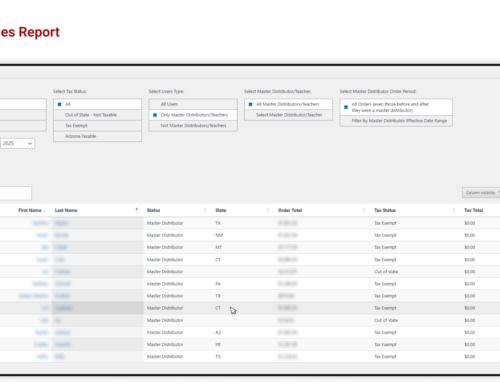
Task: Click the search box above the table
Action: (16, 193)
